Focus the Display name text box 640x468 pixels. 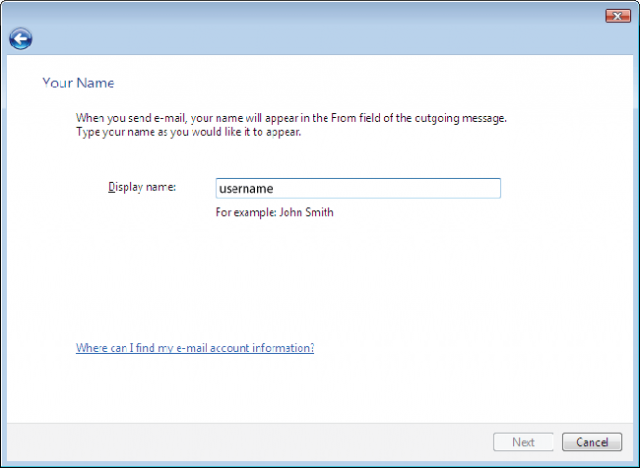[x=357, y=188]
